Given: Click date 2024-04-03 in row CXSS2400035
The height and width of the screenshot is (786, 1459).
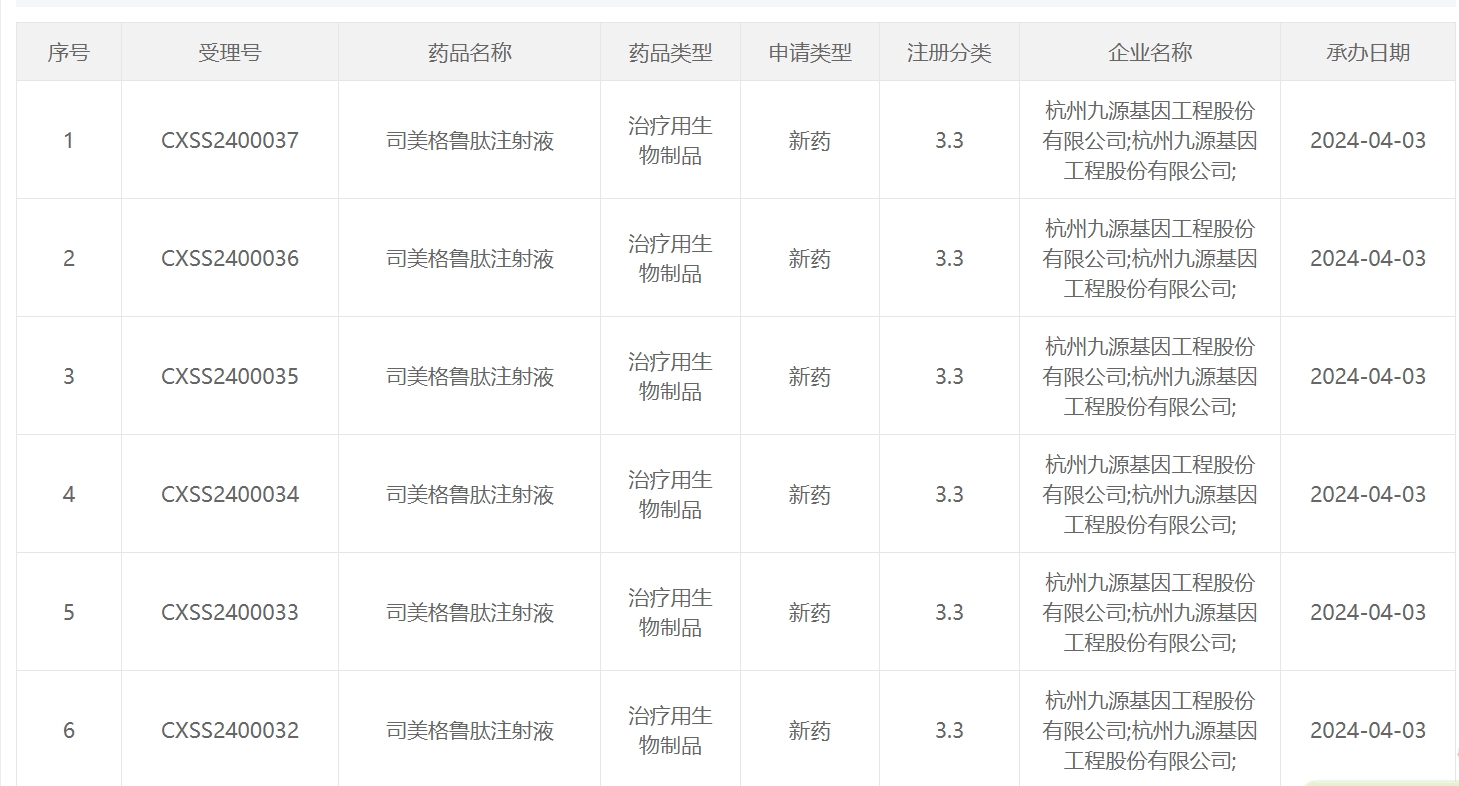Looking at the screenshot, I should click(1368, 377).
